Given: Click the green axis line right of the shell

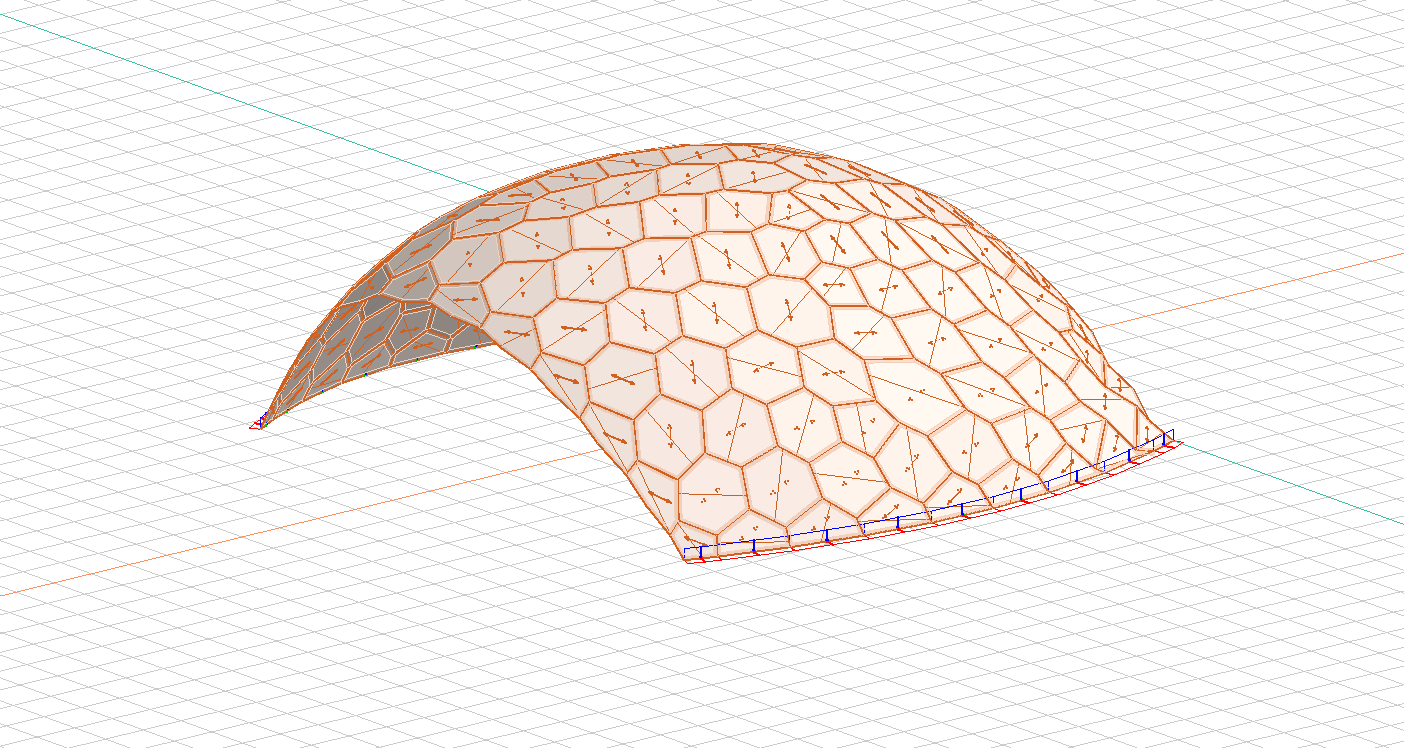Looking at the screenshot, I should pyautogui.click(x=1300, y=490).
